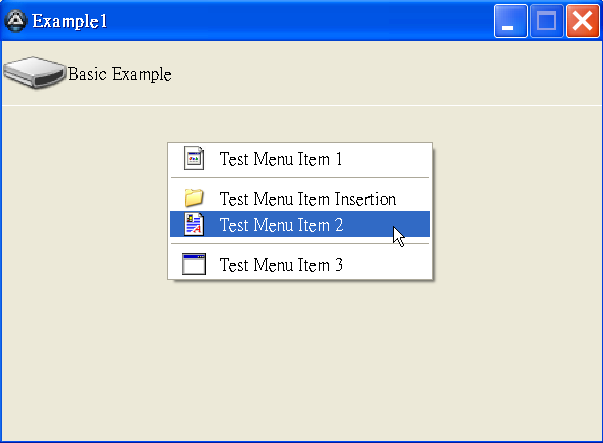Select the yellow folder icon in the menu
The image size is (603, 443).
pyautogui.click(x=194, y=198)
